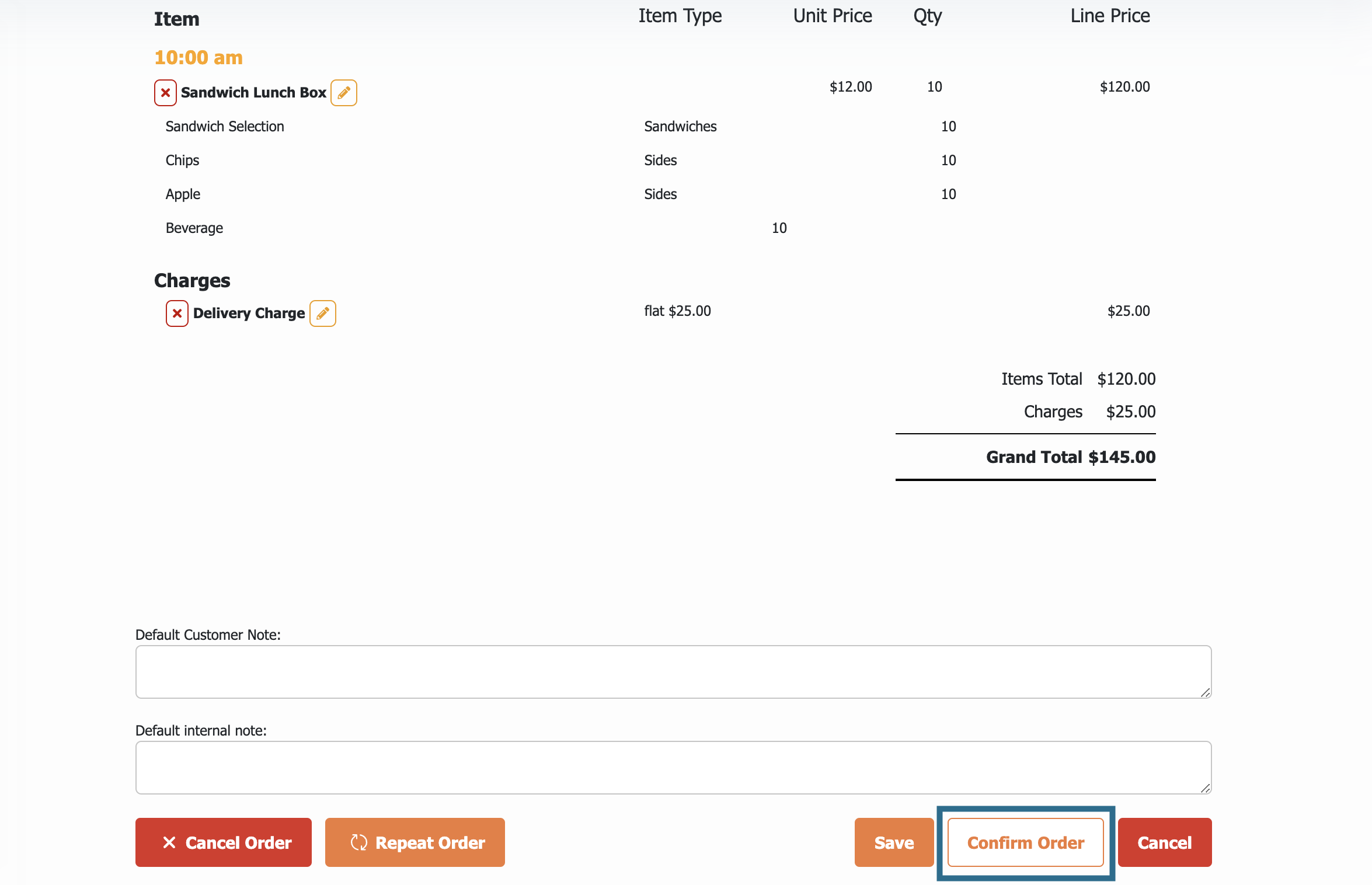Screen dimensions: 1372x885
Task: Select the Beverage row text
Action: 194,228
